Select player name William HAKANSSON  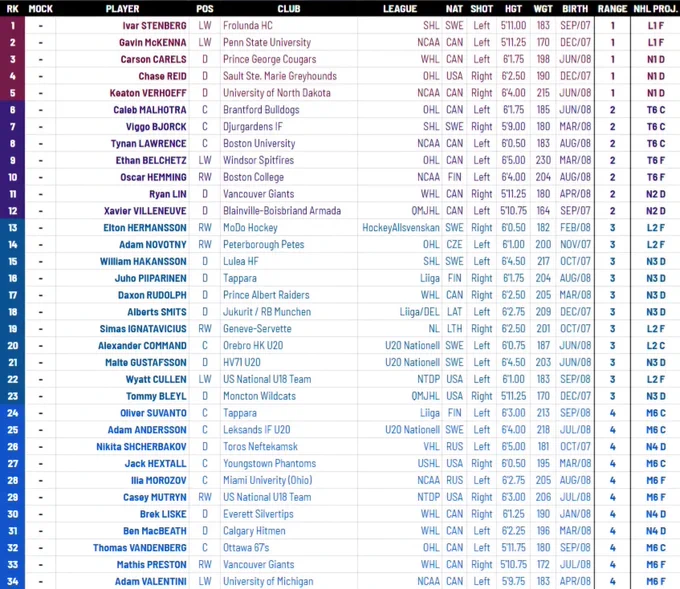coord(143,262)
